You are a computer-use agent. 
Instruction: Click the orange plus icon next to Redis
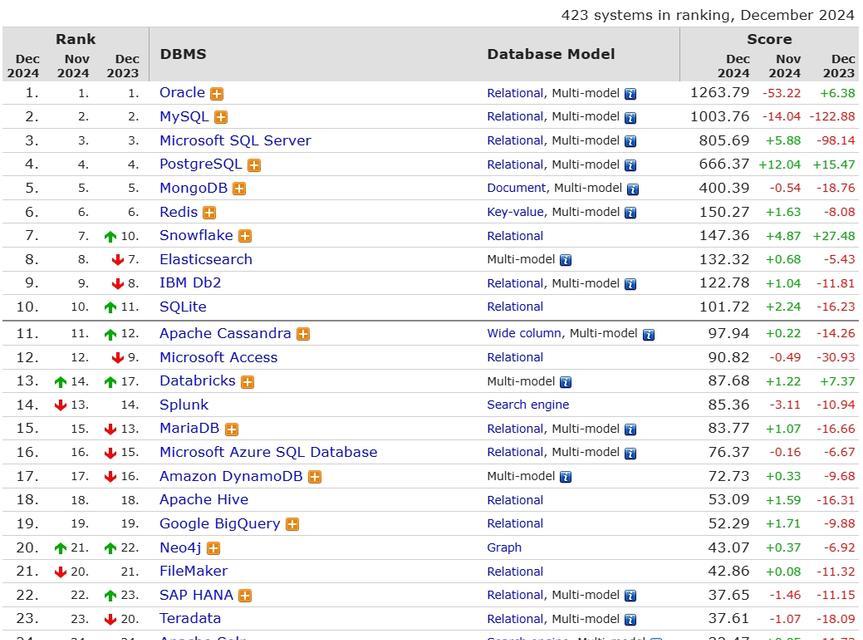pos(209,213)
